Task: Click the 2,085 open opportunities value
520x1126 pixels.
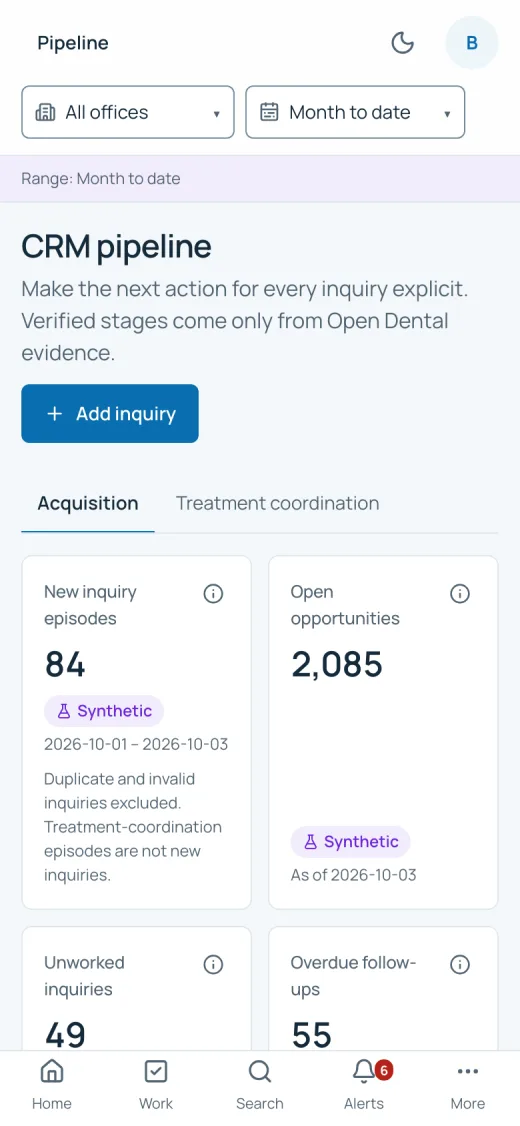Action: (337, 664)
